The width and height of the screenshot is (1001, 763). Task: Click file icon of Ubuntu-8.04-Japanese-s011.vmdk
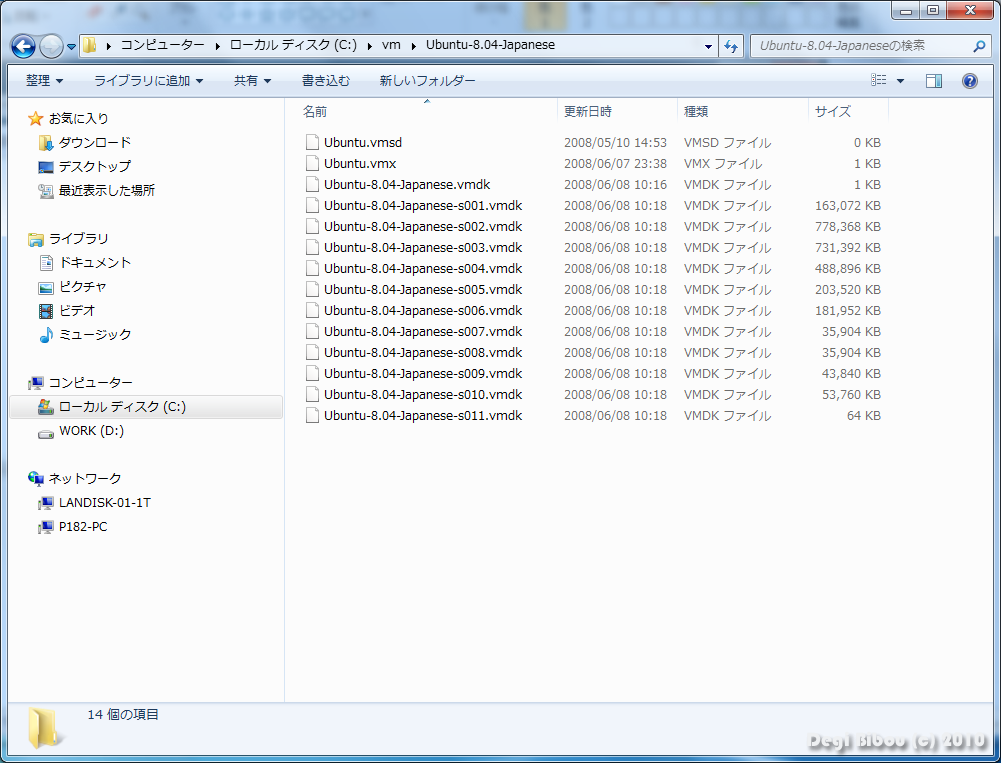click(312, 415)
